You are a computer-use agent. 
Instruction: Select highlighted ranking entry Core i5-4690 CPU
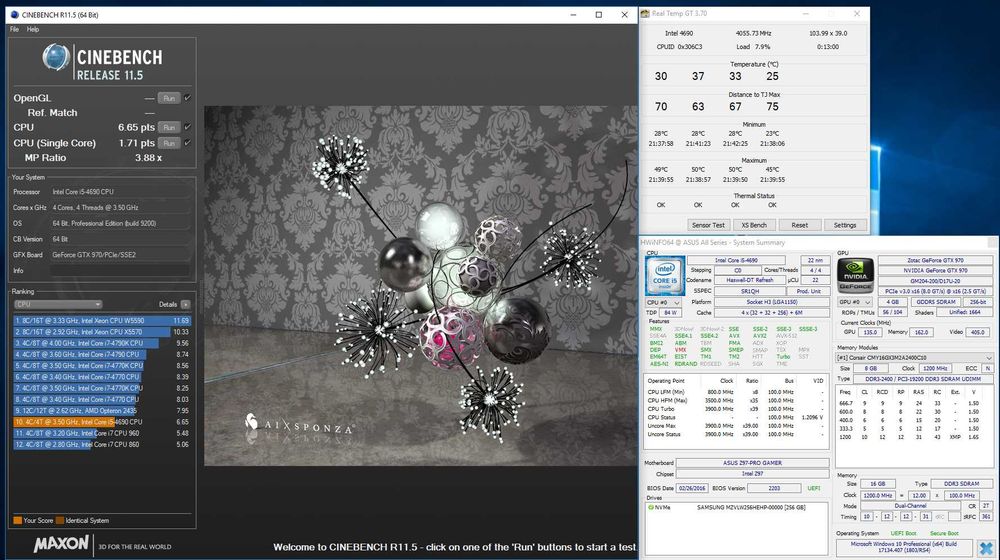coord(102,422)
